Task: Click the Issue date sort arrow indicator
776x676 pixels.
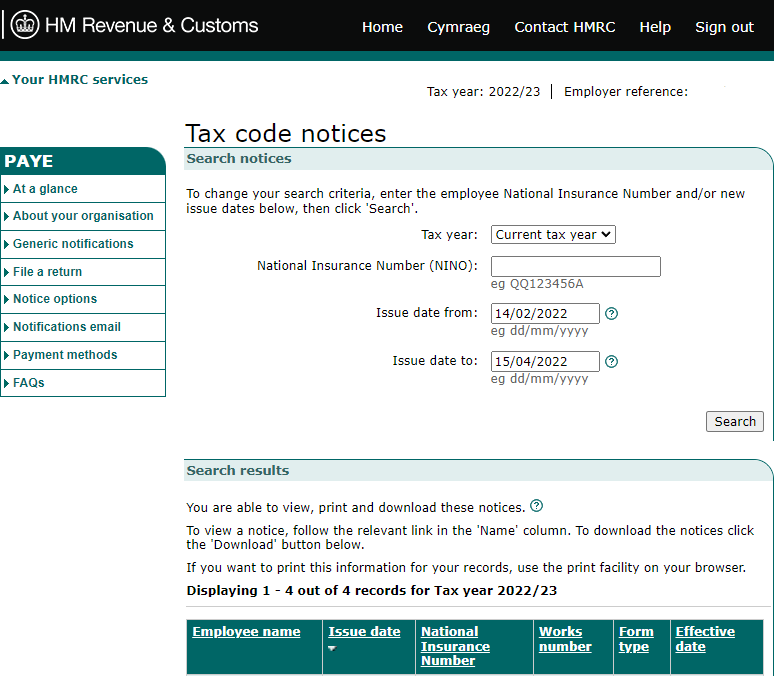Action: pyautogui.click(x=332, y=648)
